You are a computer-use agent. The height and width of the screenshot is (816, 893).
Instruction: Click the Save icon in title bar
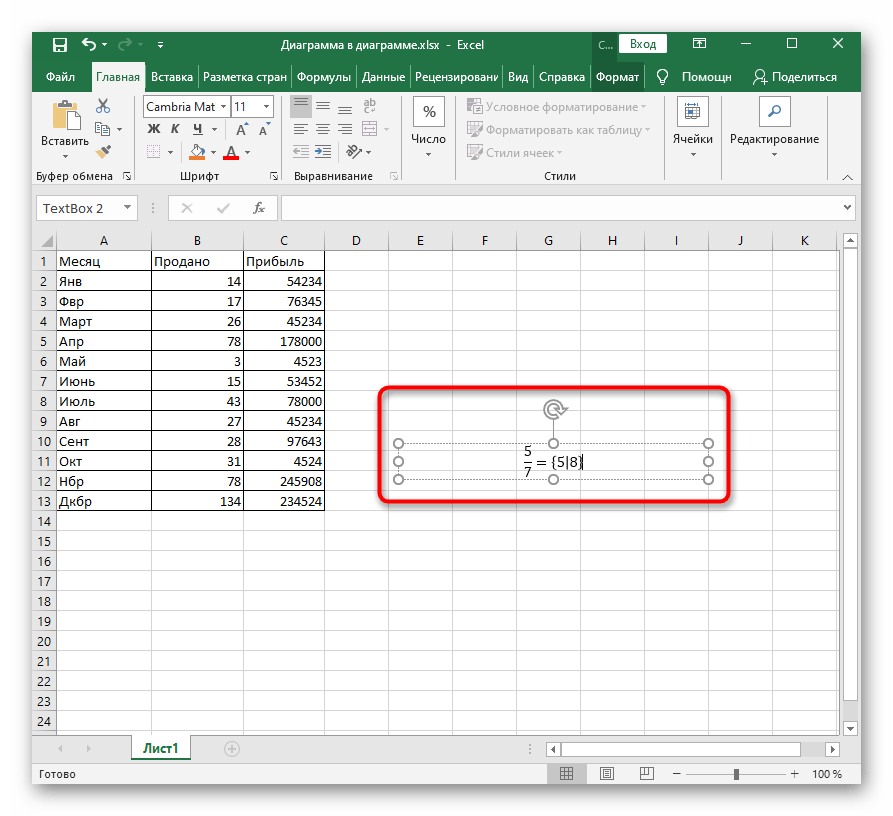[59, 44]
